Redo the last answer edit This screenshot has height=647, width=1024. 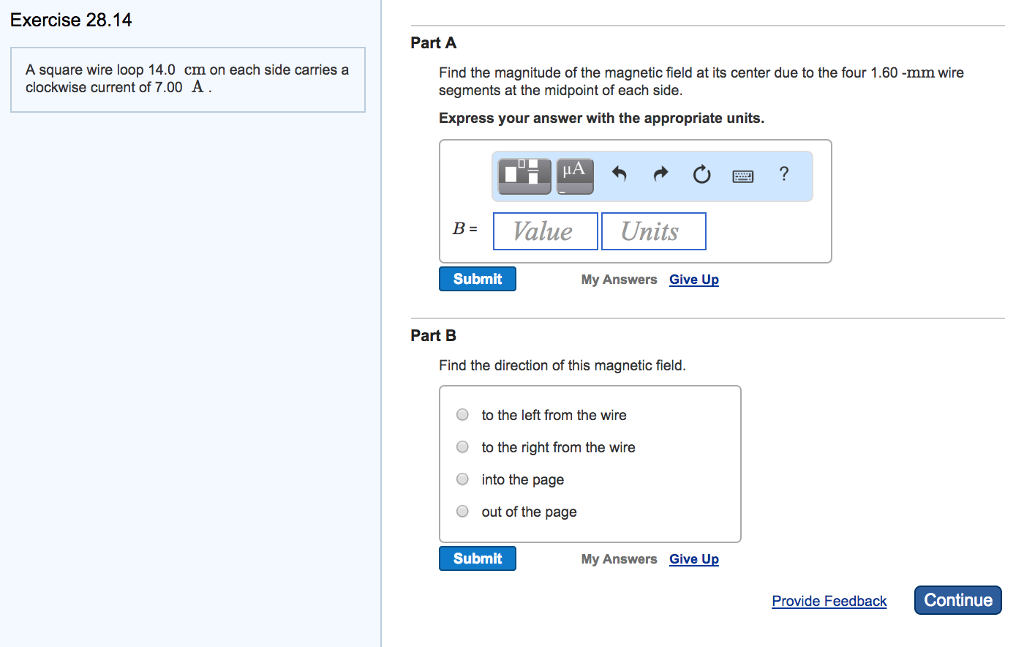click(660, 176)
